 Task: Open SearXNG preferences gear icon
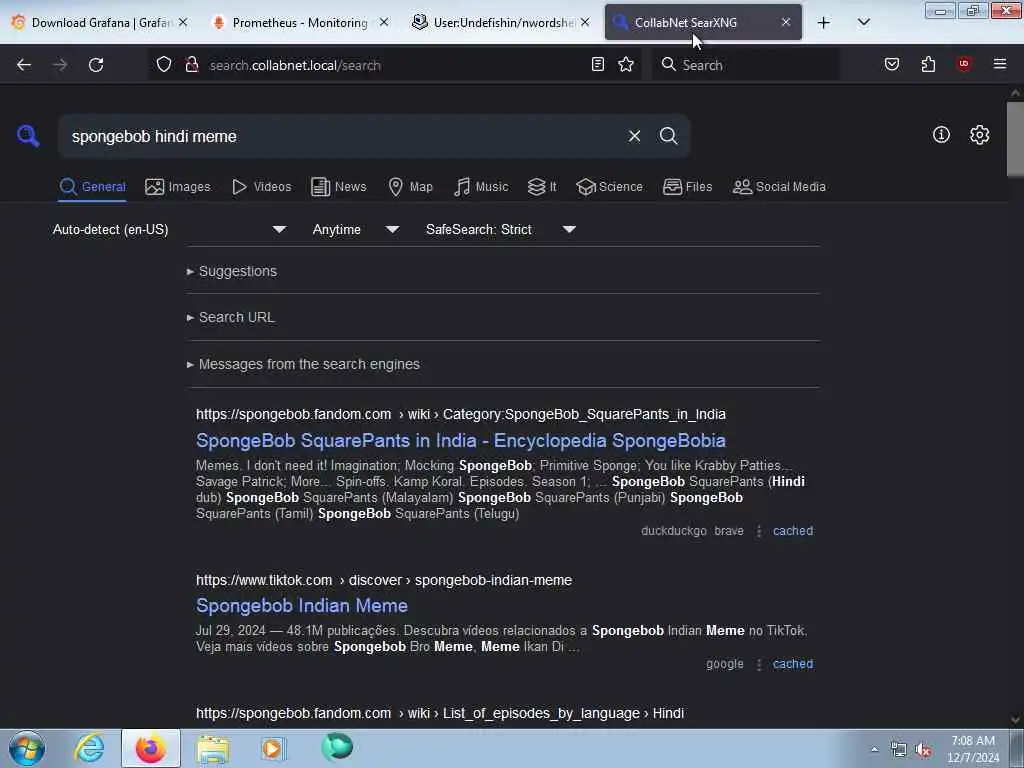tap(979, 135)
